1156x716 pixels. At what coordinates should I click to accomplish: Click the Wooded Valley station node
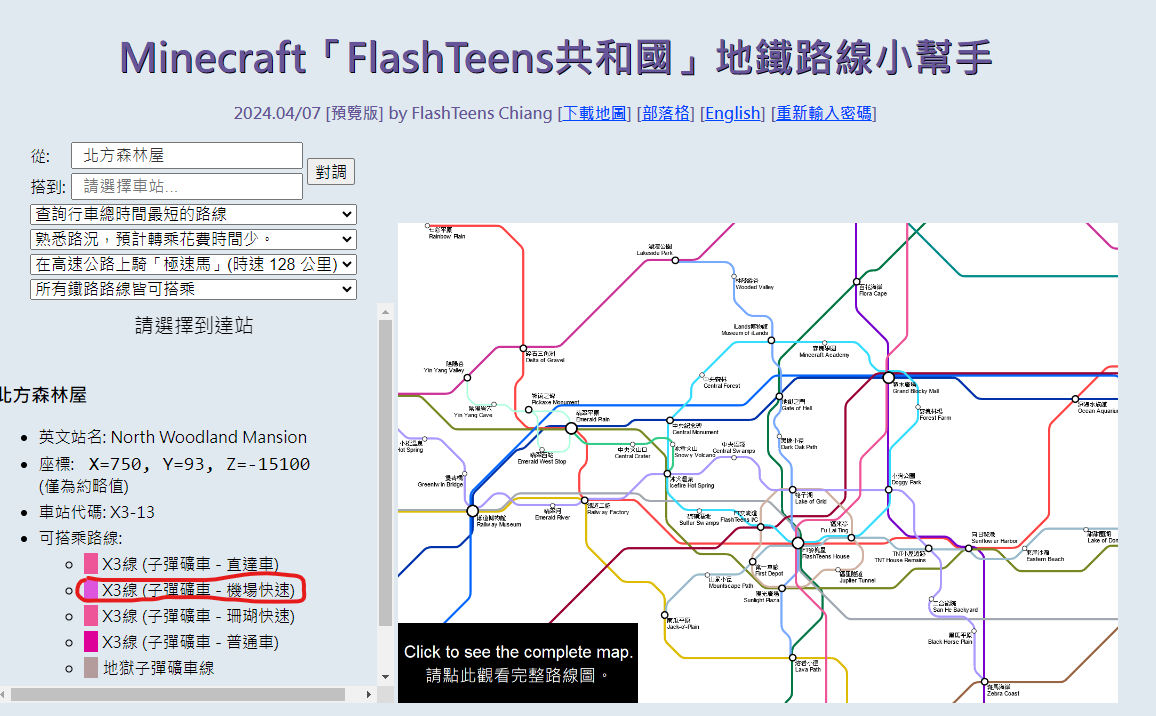735,279
